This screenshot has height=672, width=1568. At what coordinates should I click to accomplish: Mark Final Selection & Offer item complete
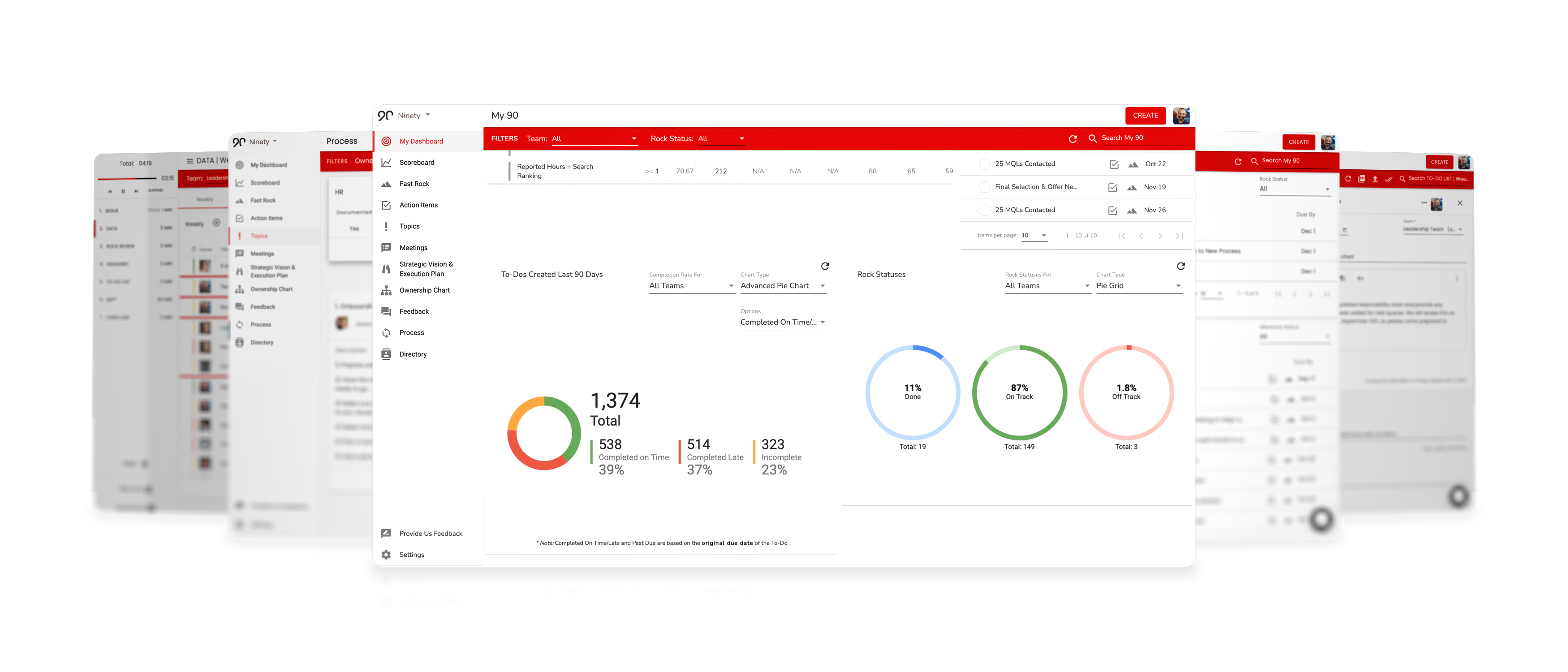(x=984, y=187)
